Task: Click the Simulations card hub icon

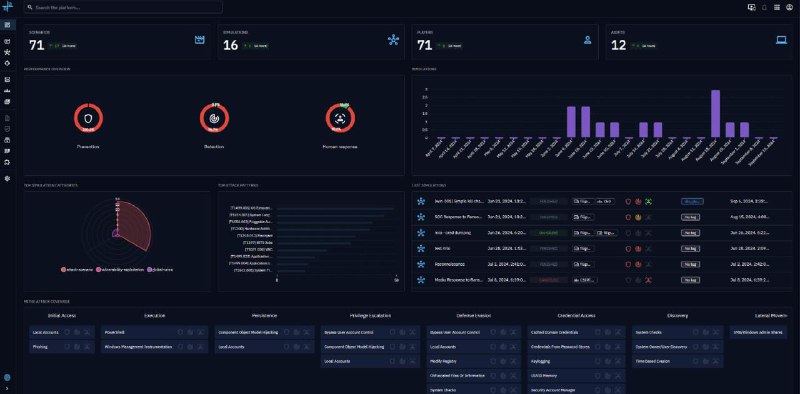Action: [x=393, y=40]
